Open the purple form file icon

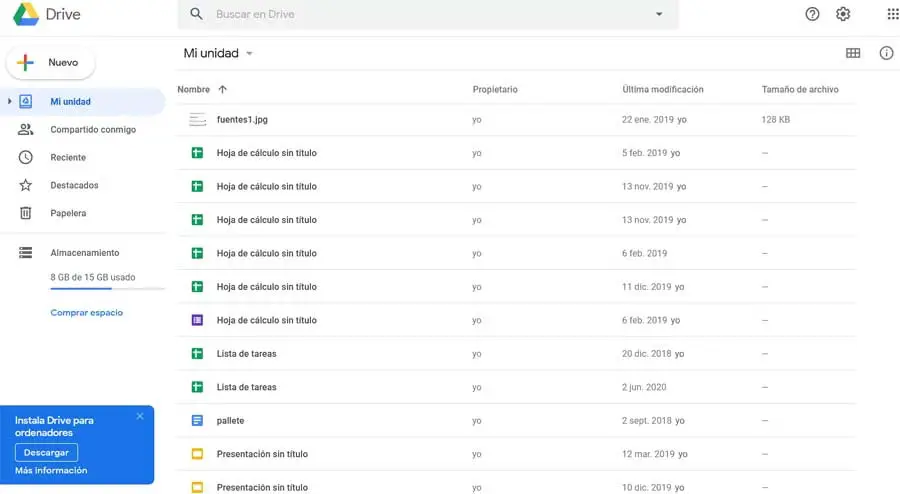(x=197, y=320)
